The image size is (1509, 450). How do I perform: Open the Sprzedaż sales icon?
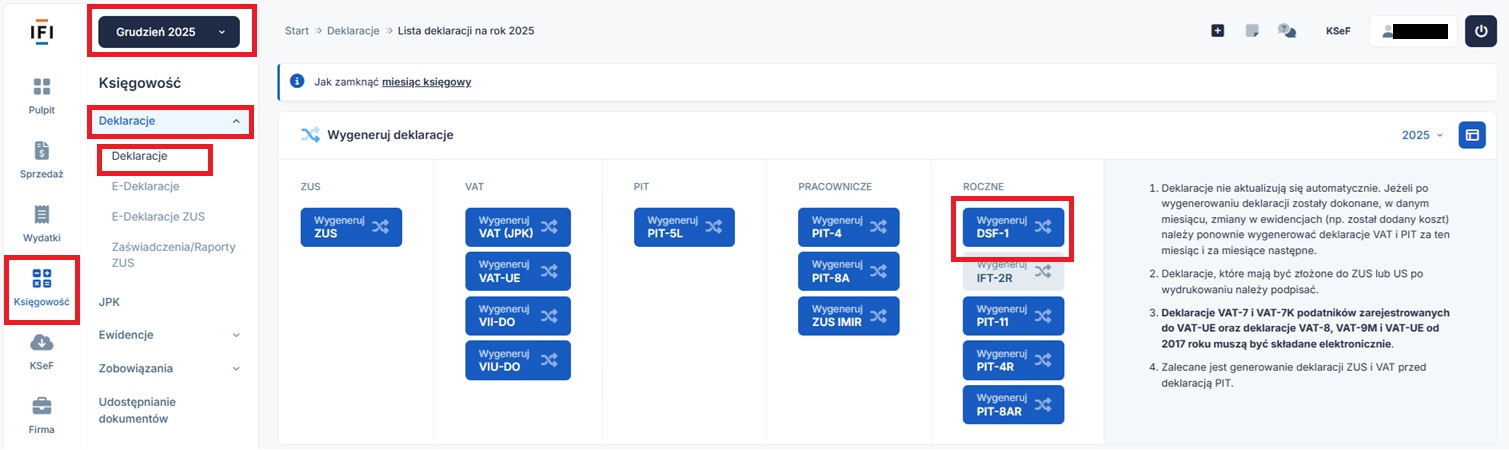coord(41,159)
